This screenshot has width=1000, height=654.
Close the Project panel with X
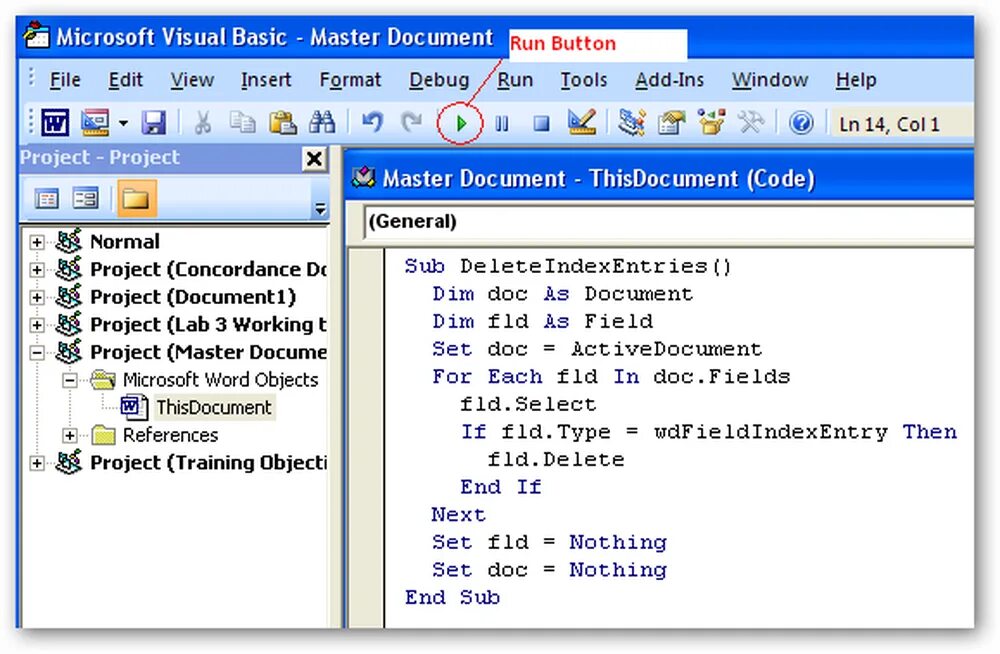[x=314, y=158]
